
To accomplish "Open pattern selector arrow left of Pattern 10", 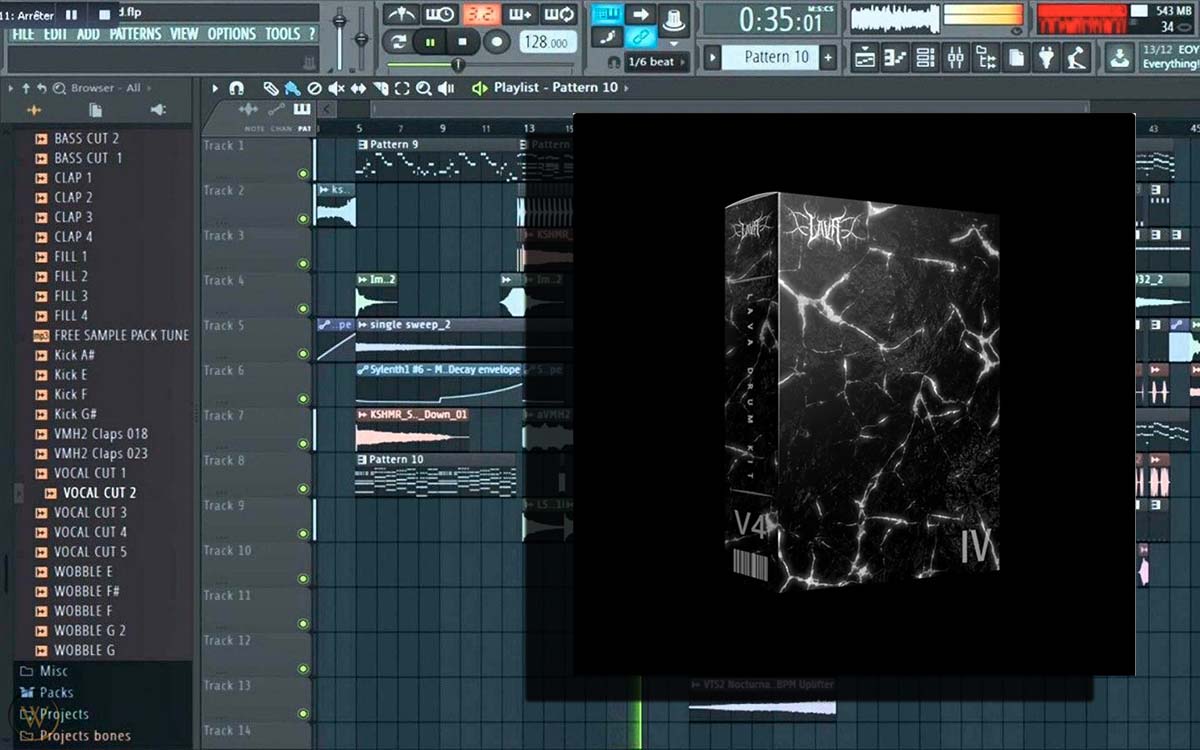I will [x=712, y=58].
